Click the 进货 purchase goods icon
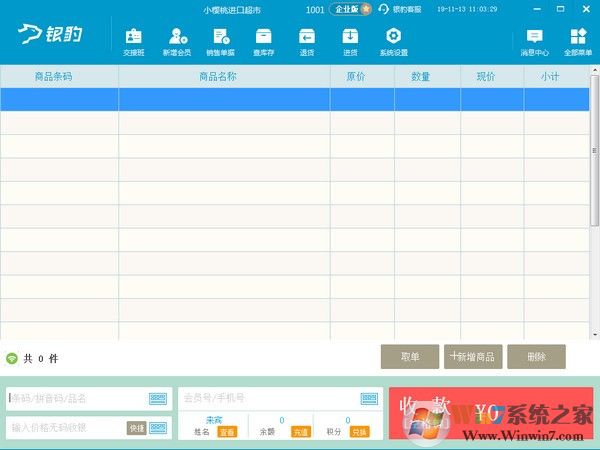This screenshot has width=600, height=450. (350, 41)
